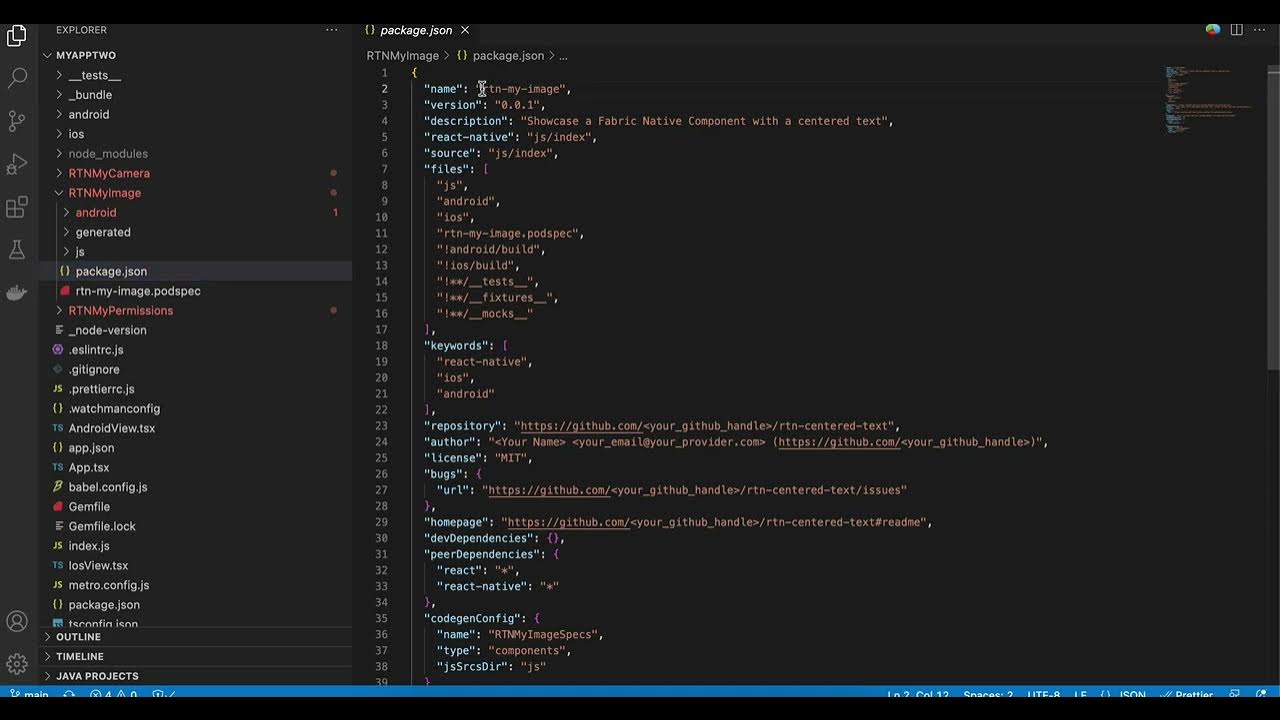Open root package.json below metro.config.js
This screenshot has height=720, width=1280.
click(104, 604)
